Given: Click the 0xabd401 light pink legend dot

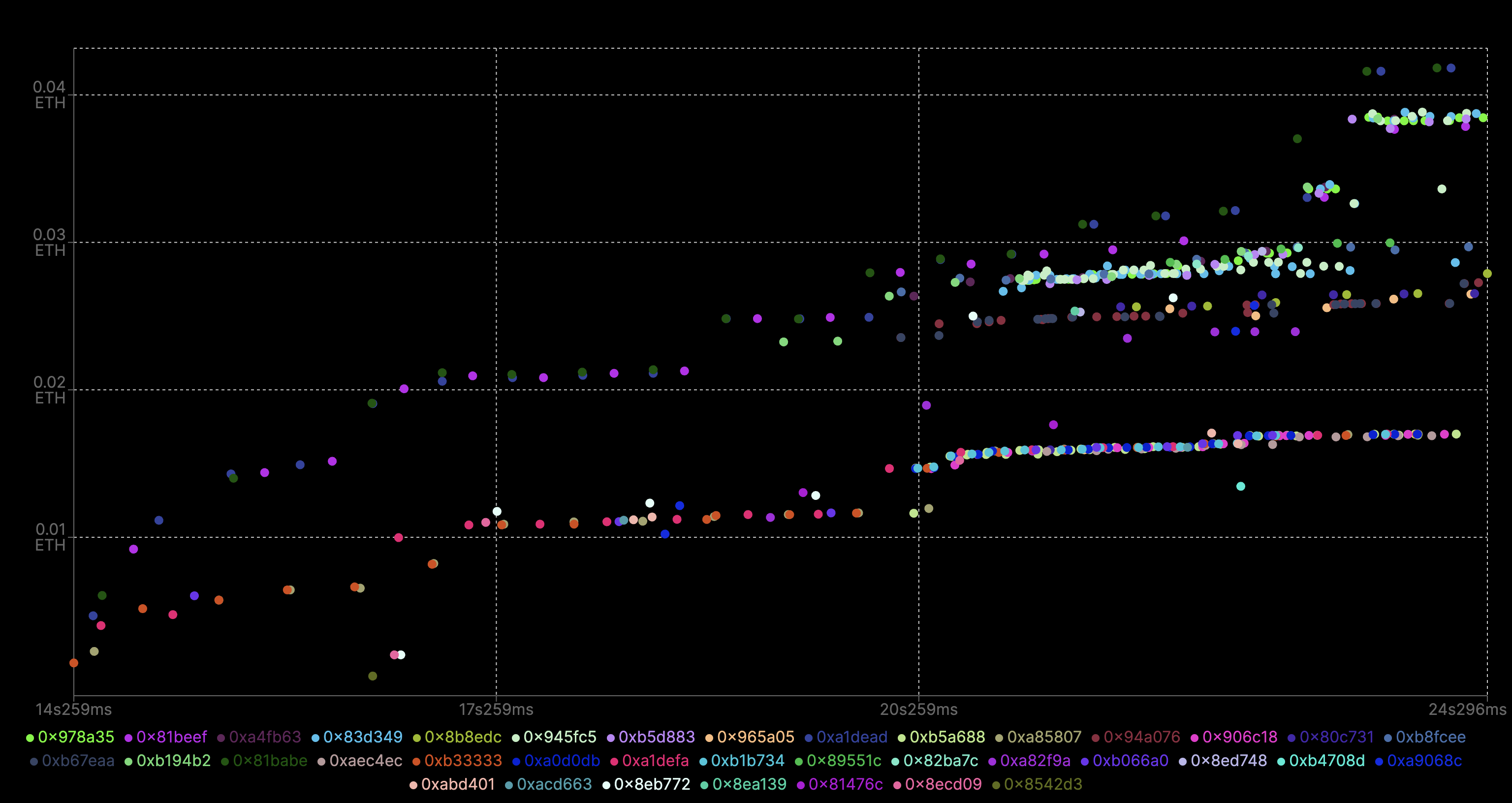Looking at the screenshot, I should pos(413,785).
